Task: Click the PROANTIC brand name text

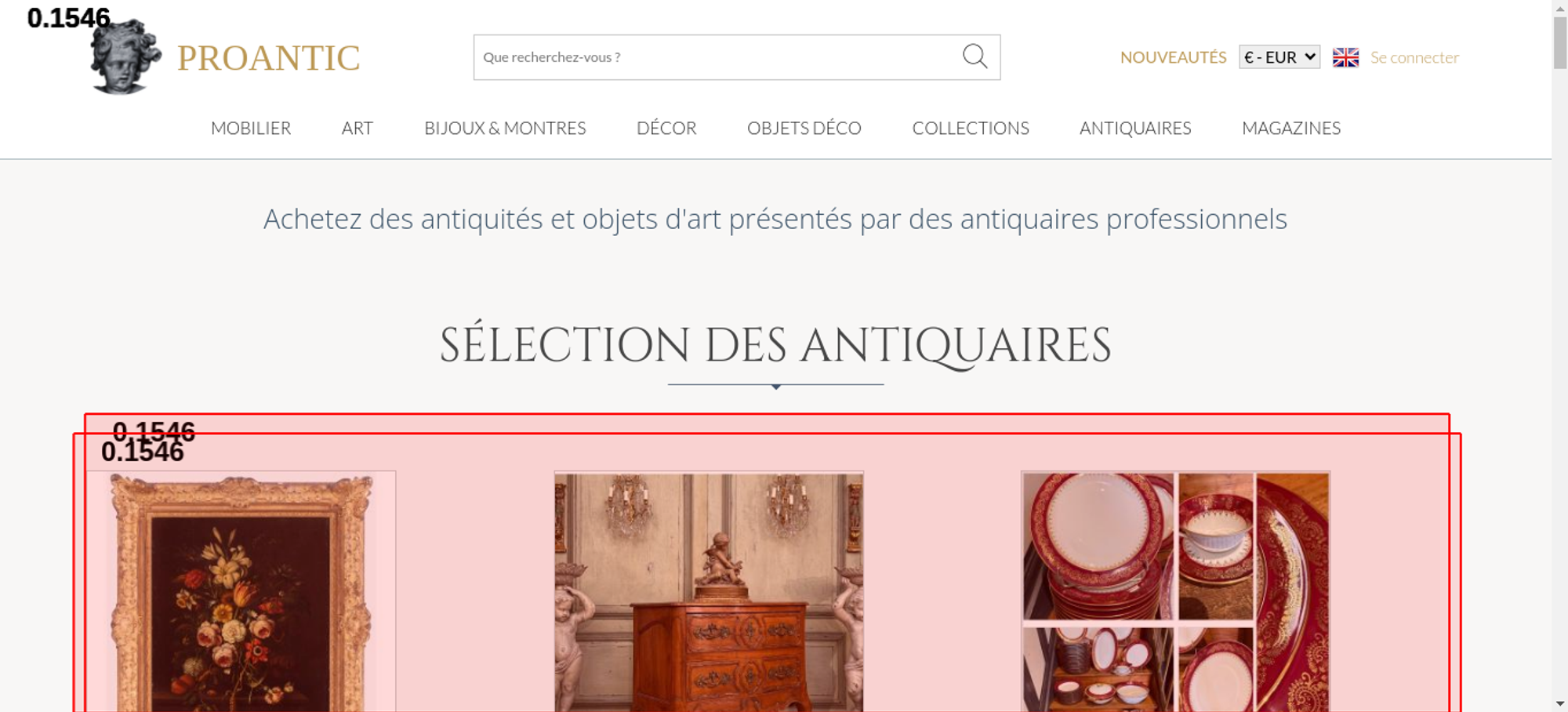Action: 268,58
